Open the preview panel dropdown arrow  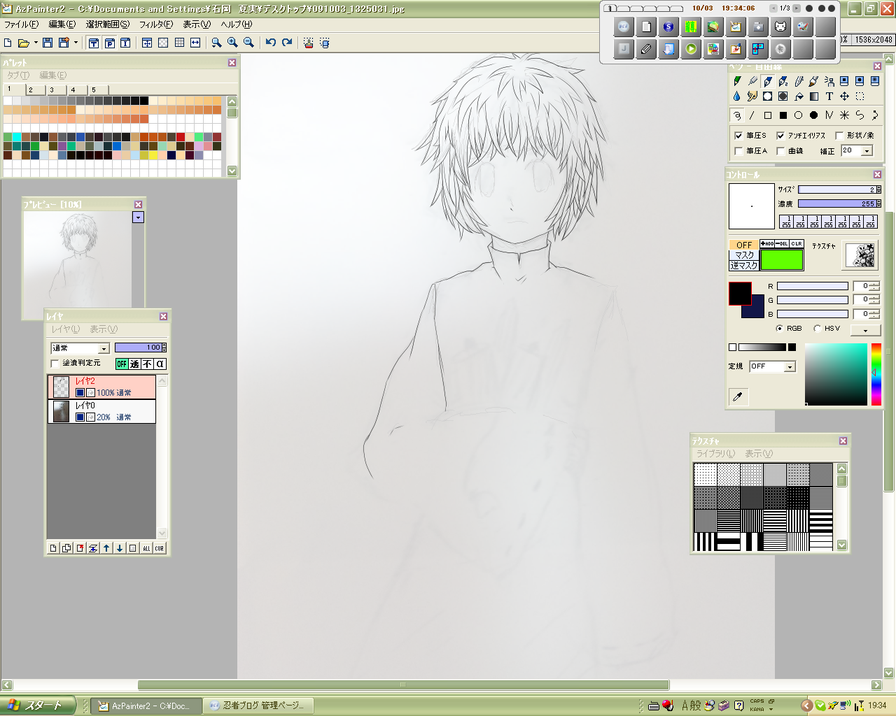tap(138, 217)
